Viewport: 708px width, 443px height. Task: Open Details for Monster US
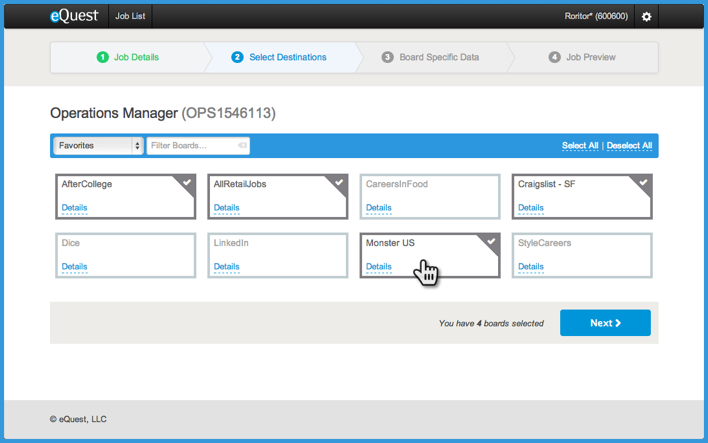379,266
